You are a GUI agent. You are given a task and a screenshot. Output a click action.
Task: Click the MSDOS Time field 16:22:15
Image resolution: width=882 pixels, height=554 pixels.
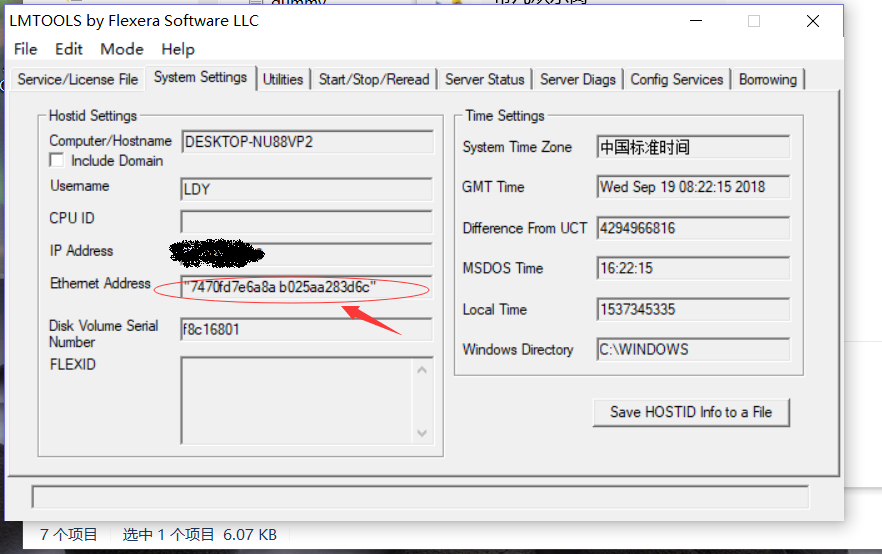pos(693,268)
